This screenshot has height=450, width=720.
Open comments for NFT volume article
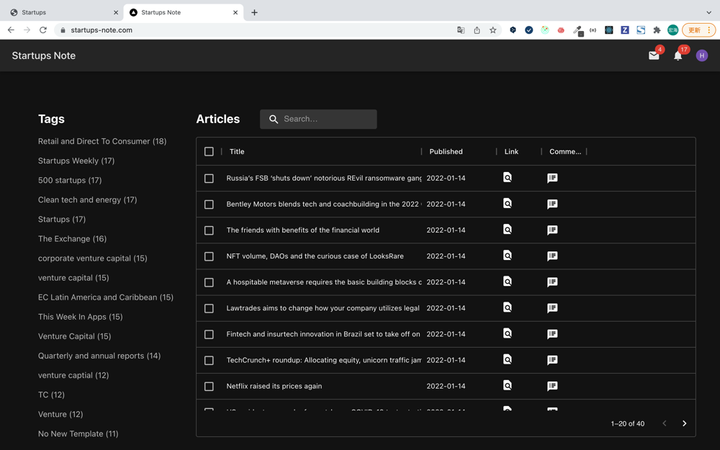click(552, 256)
